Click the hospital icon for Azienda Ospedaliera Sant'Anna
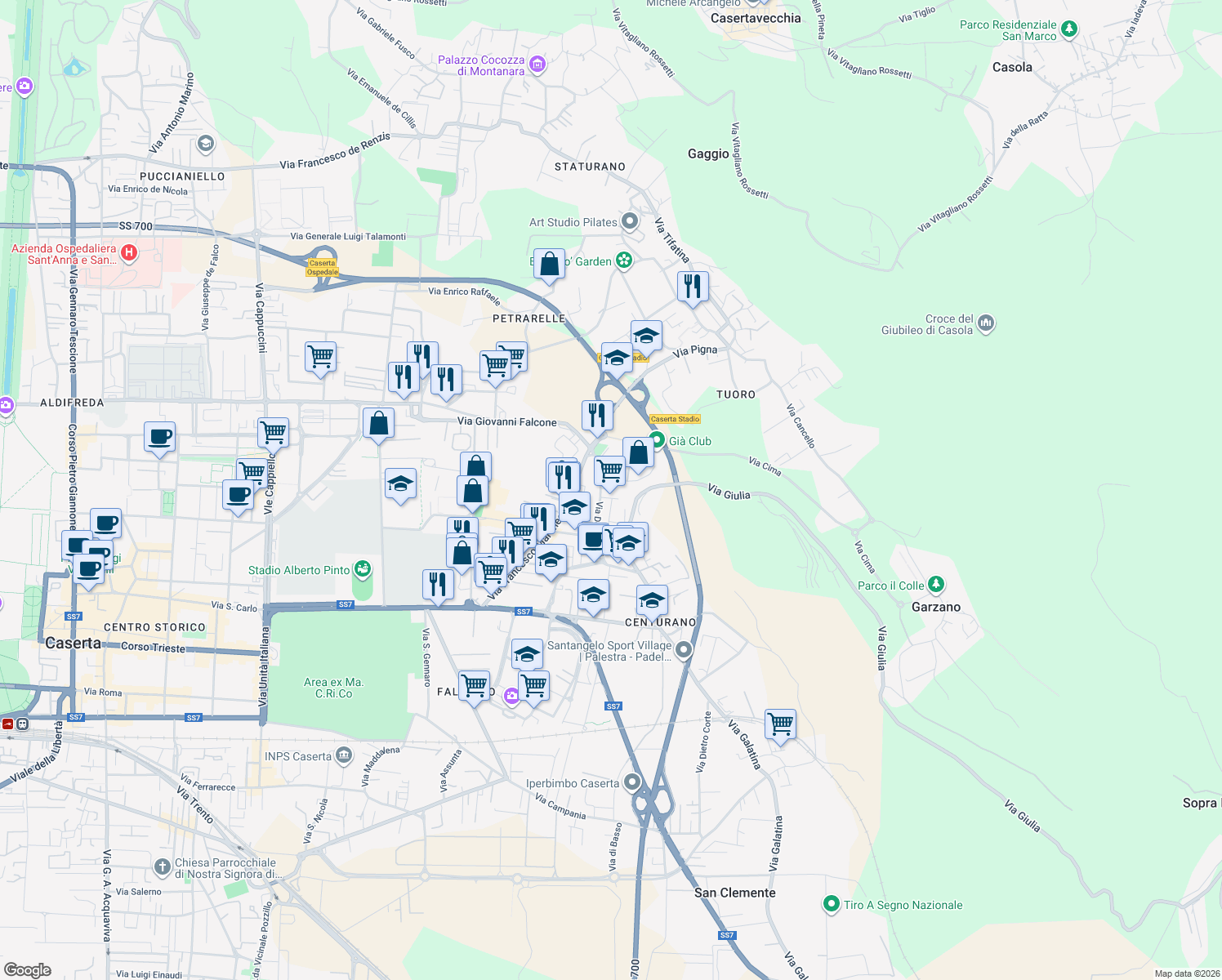 [x=128, y=253]
